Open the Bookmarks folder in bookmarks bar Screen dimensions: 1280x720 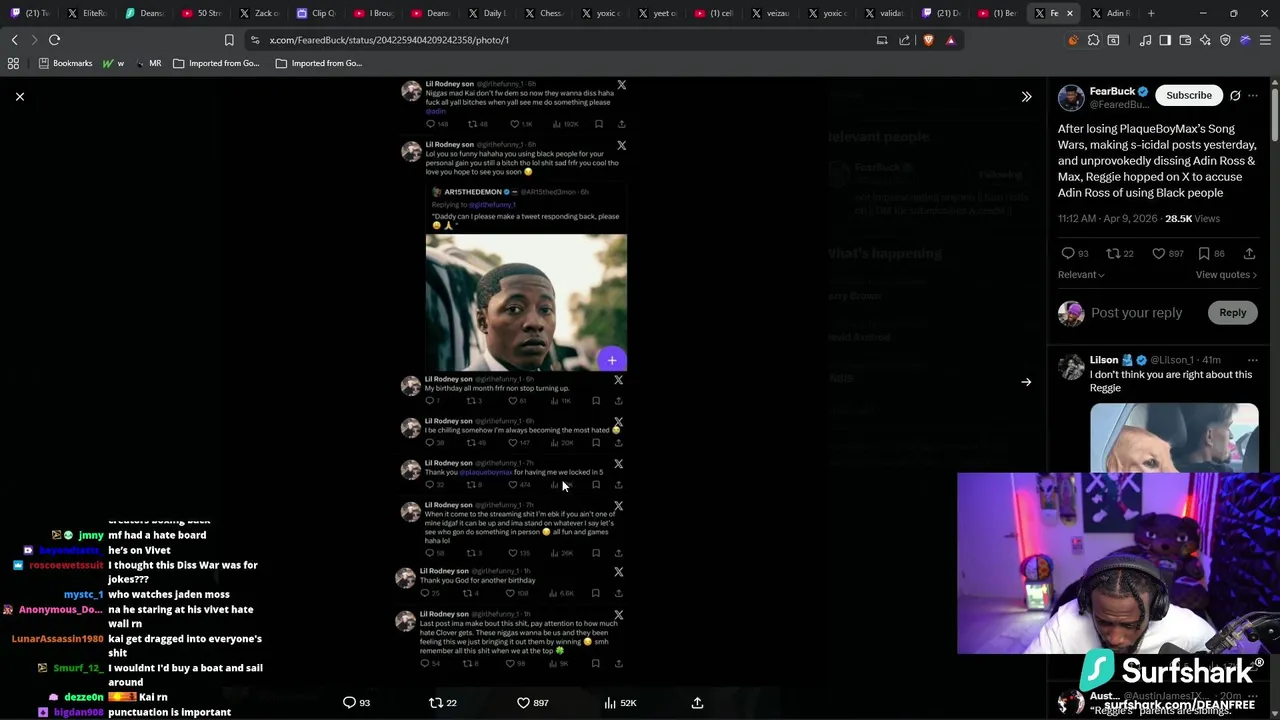click(65, 63)
